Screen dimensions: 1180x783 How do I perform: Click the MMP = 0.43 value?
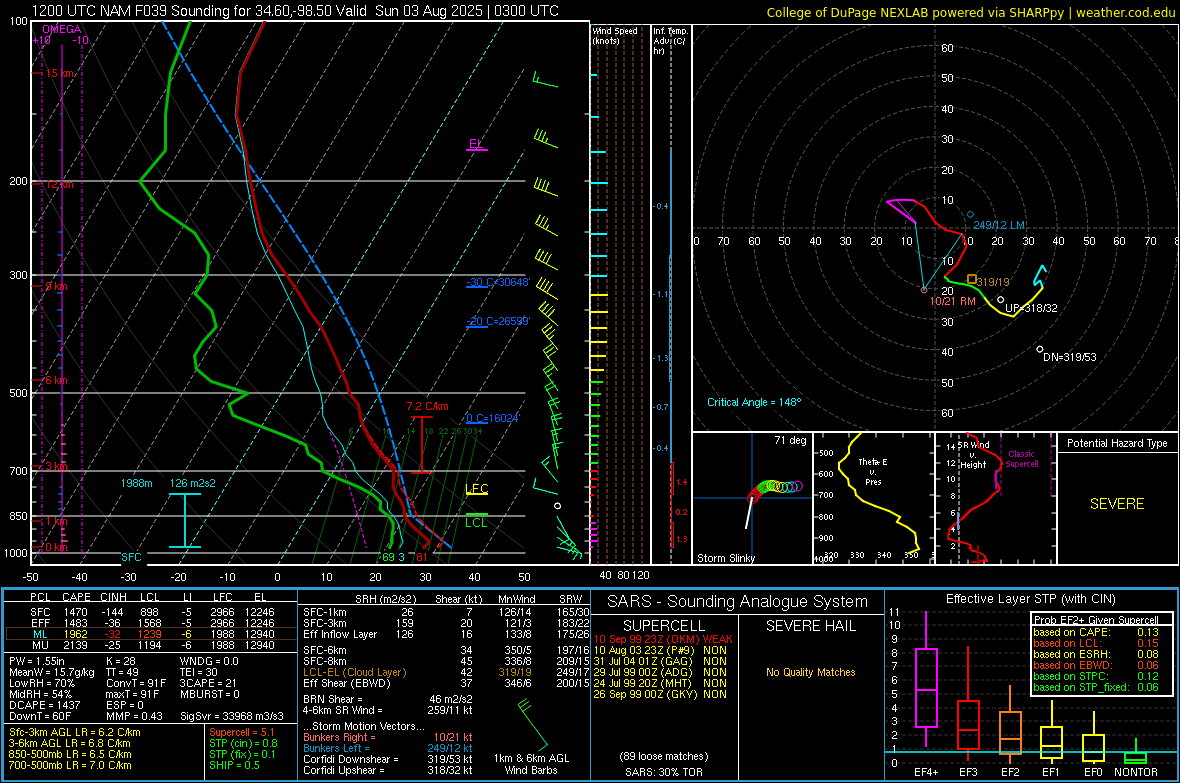click(134, 716)
